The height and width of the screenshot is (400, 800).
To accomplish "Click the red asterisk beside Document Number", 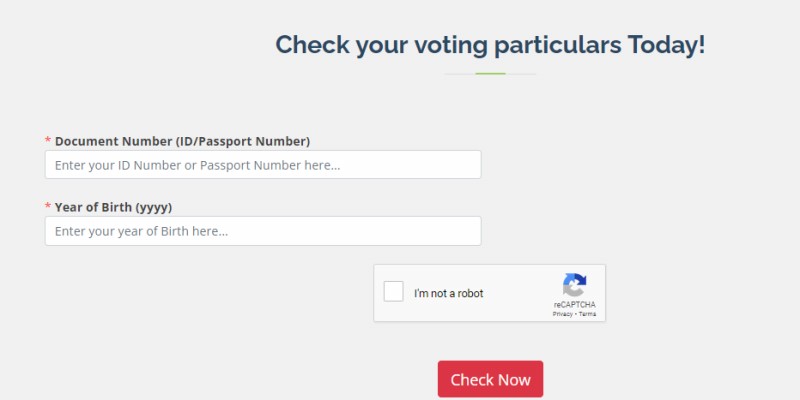I will [48, 141].
